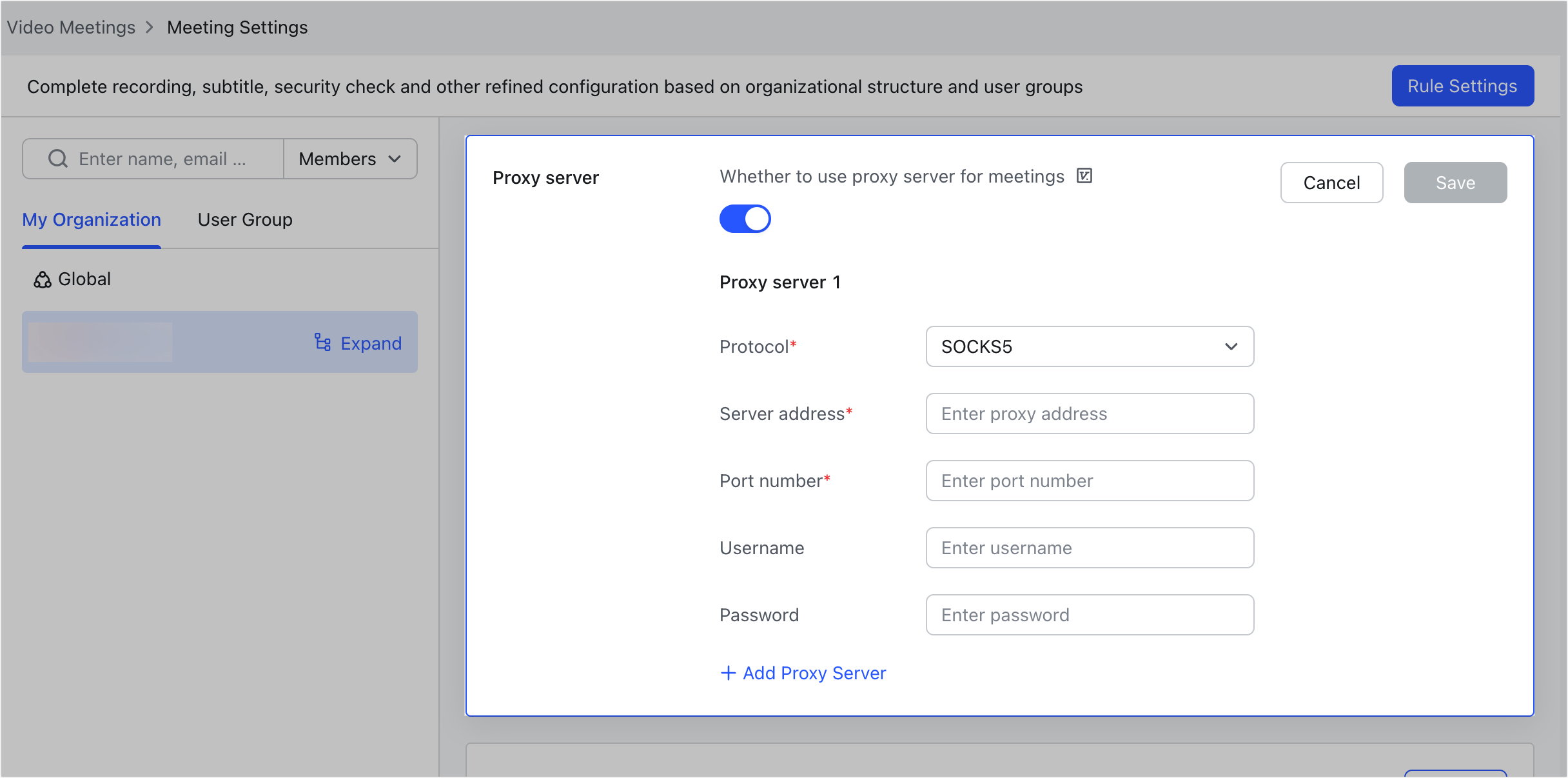Click the Expand tree icon
The height and width of the screenshot is (778, 1568).
pos(322,343)
